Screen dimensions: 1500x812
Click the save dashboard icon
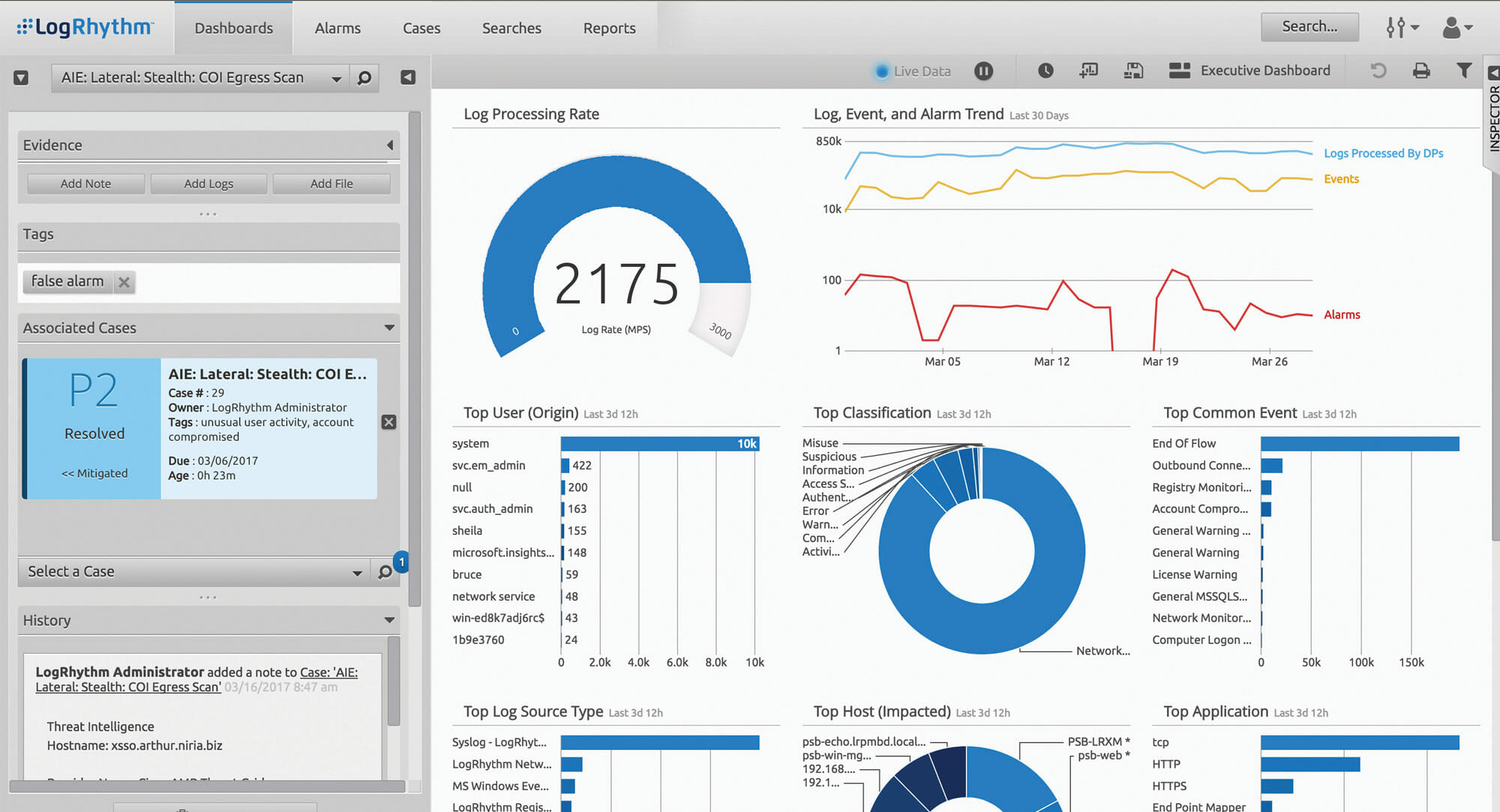point(1133,70)
